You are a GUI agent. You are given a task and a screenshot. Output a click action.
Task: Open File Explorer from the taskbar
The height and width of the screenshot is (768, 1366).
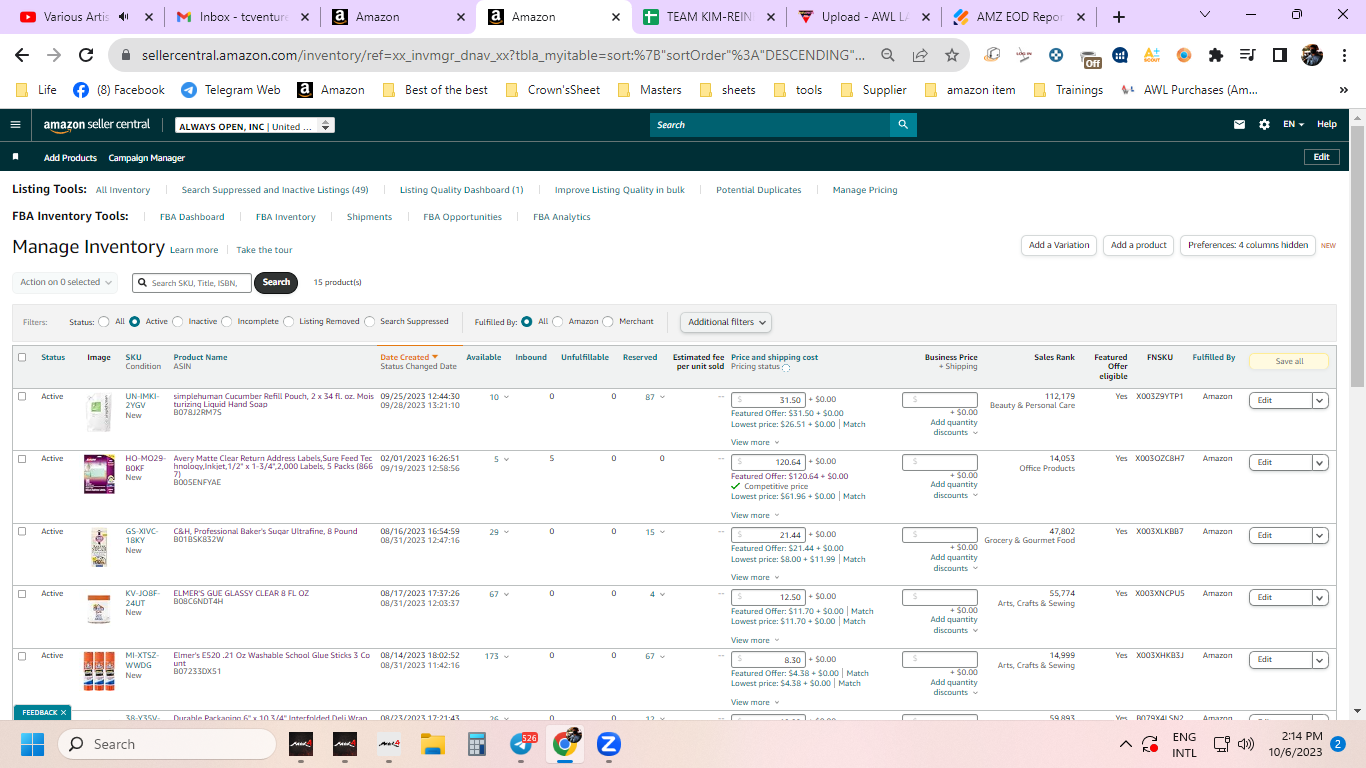[432, 744]
